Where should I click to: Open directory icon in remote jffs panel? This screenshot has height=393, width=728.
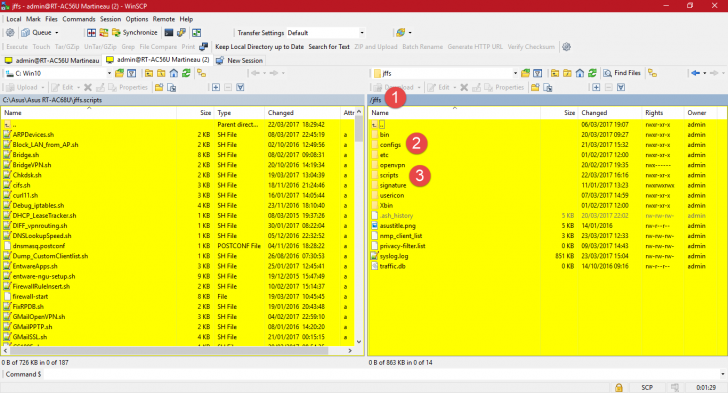pyautogui.click(x=525, y=73)
